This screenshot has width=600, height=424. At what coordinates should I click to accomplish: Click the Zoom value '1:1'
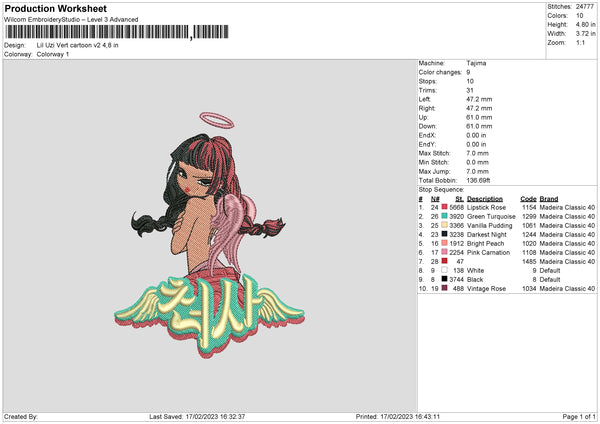pyautogui.click(x=580, y=42)
